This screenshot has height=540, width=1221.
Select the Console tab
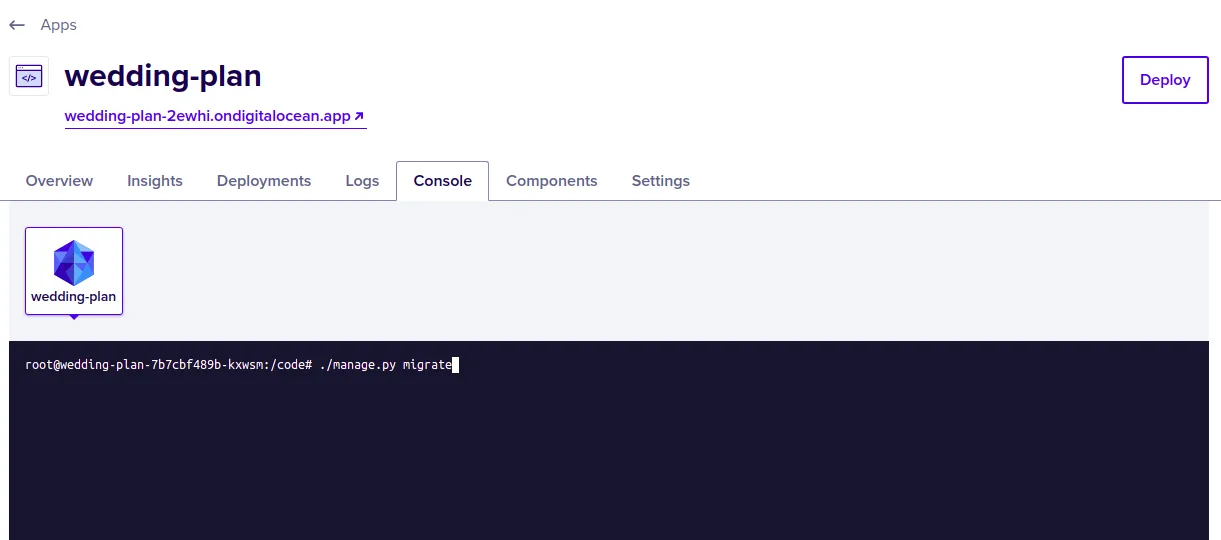click(x=442, y=181)
